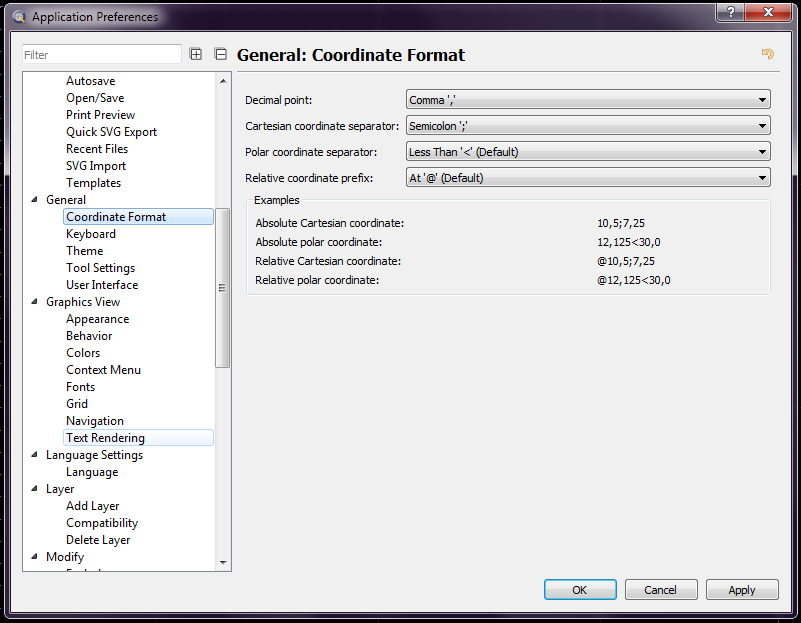This screenshot has width=801, height=623.
Task: Click in the Filter search field
Action: click(102, 55)
